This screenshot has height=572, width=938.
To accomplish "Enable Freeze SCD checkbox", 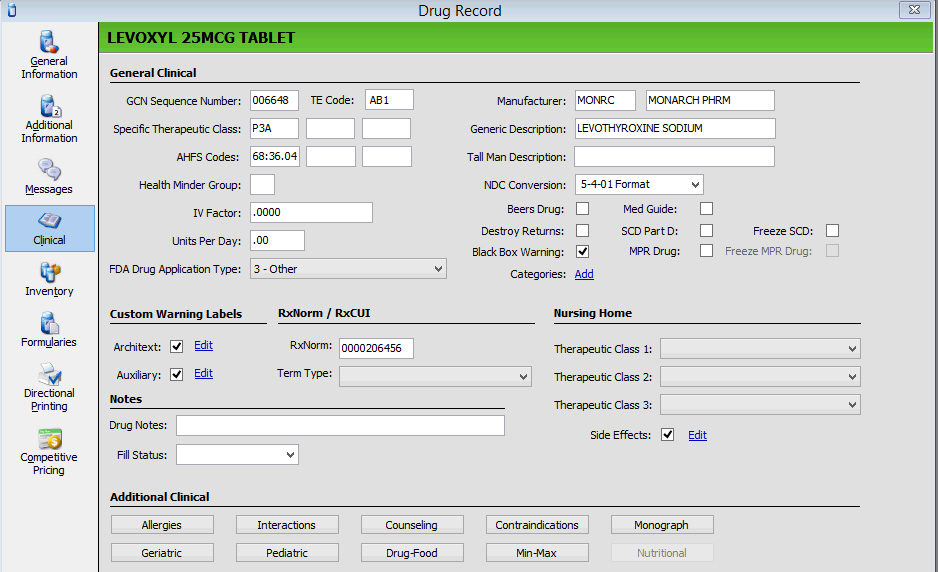I will coord(832,230).
